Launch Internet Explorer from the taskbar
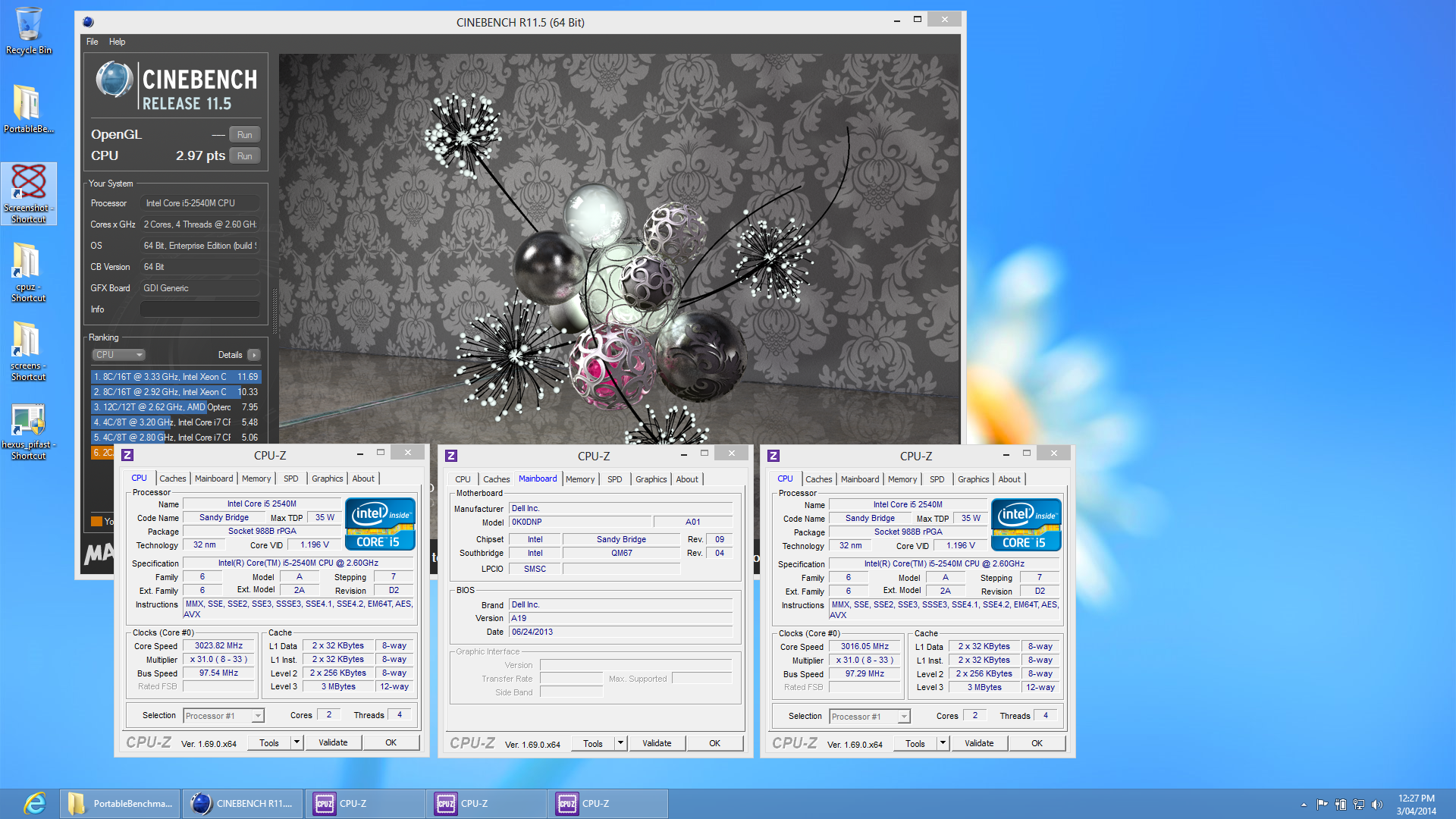 [x=35, y=803]
